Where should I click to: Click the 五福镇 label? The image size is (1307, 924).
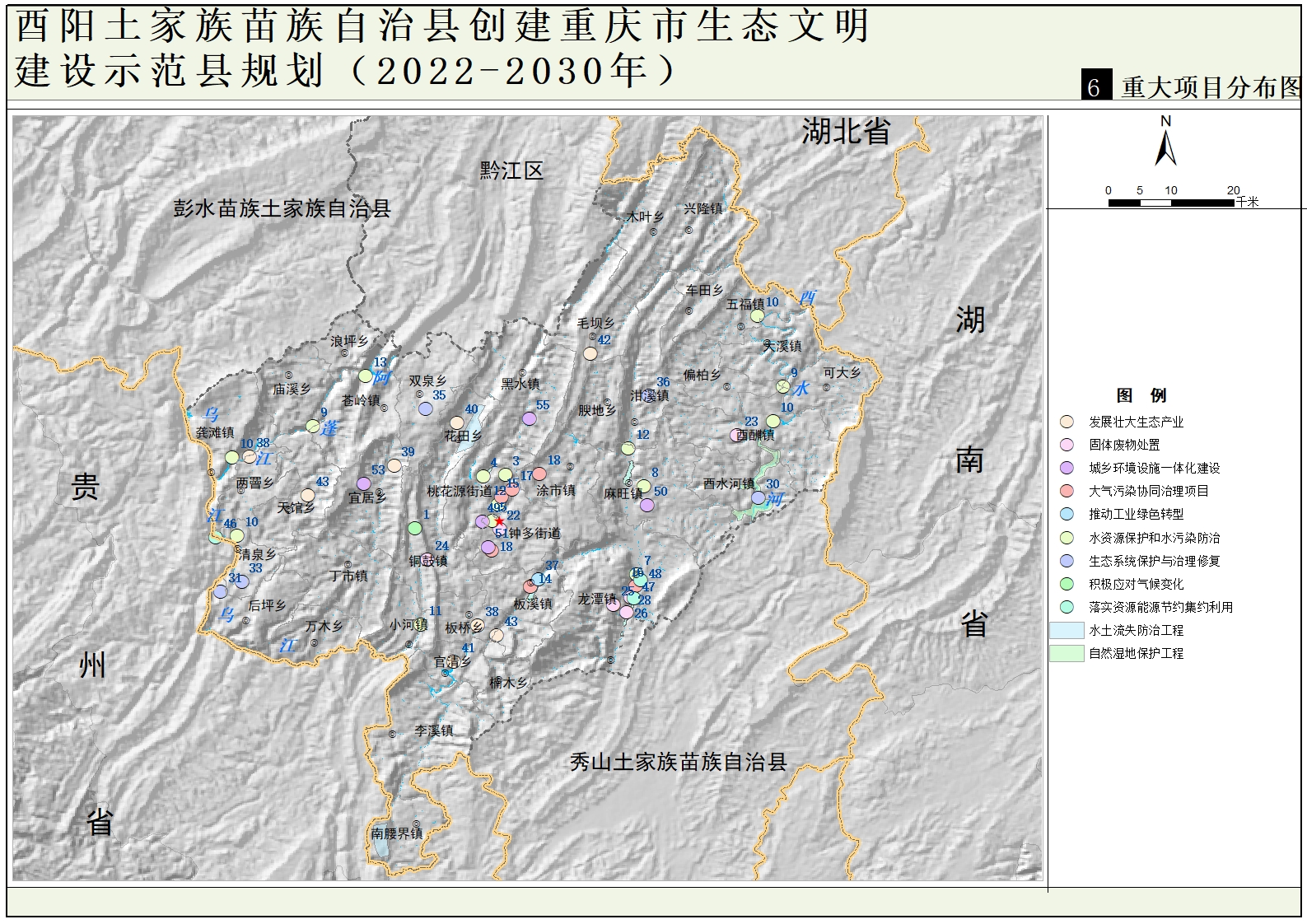pyautogui.click(x=745, y=304)
